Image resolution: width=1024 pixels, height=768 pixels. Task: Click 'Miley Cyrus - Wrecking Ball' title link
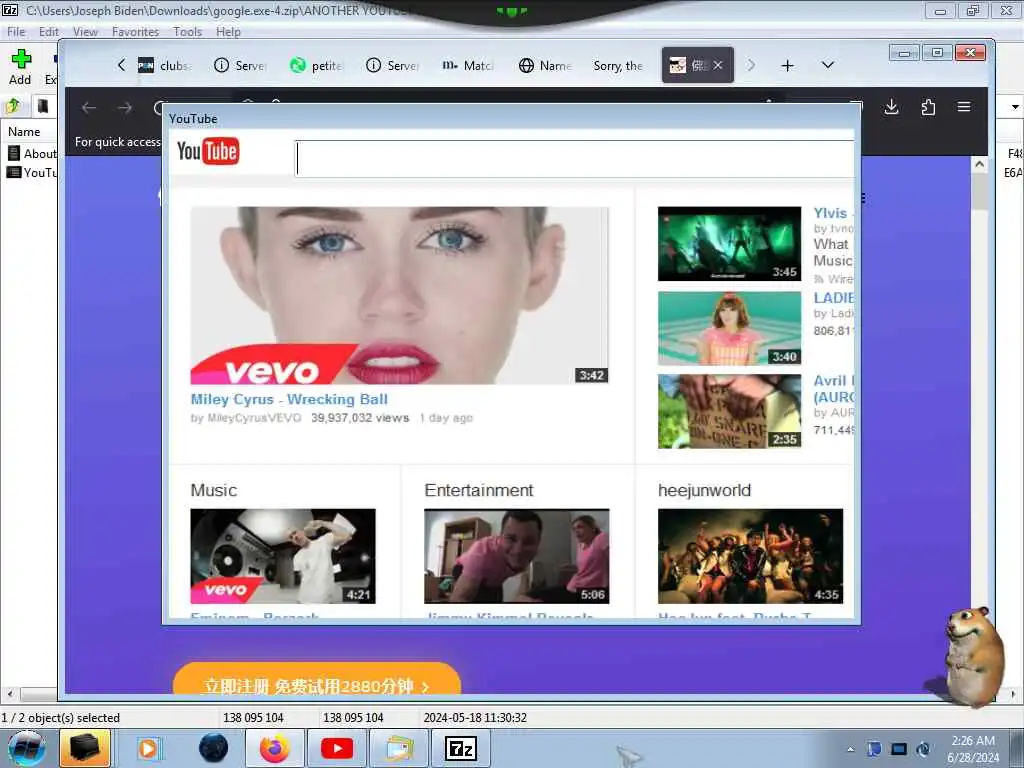click(x=289, y=399)
